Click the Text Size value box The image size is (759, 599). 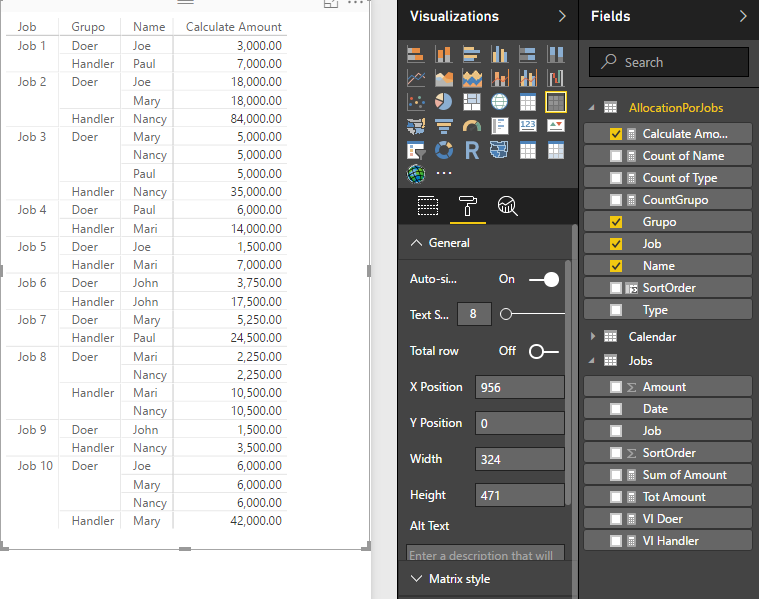(x=474, y=314)
